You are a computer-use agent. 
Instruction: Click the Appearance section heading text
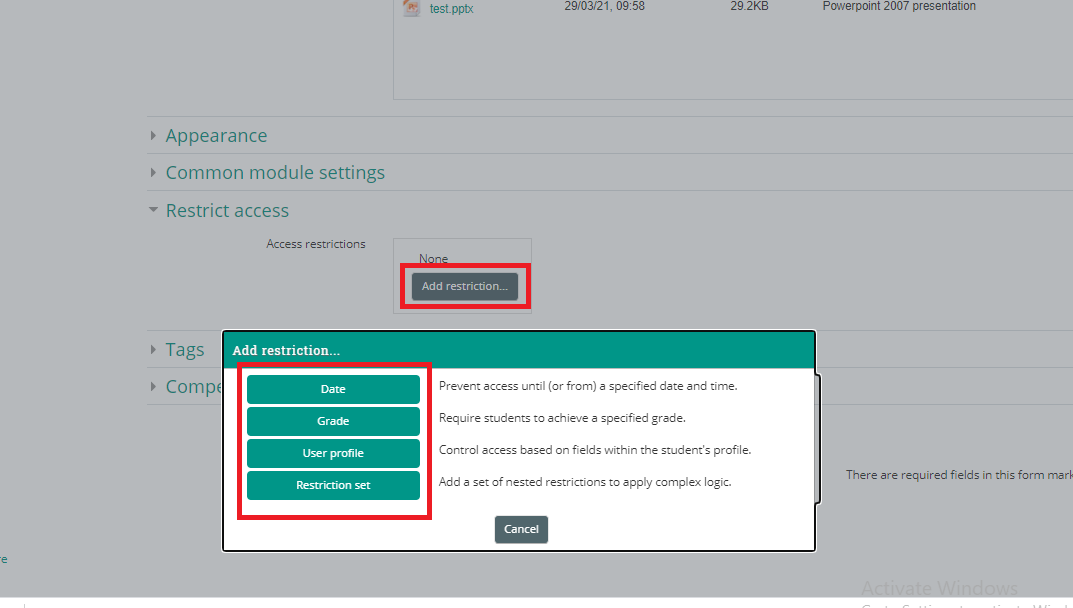pyautogui.click(x=216, y=136)
